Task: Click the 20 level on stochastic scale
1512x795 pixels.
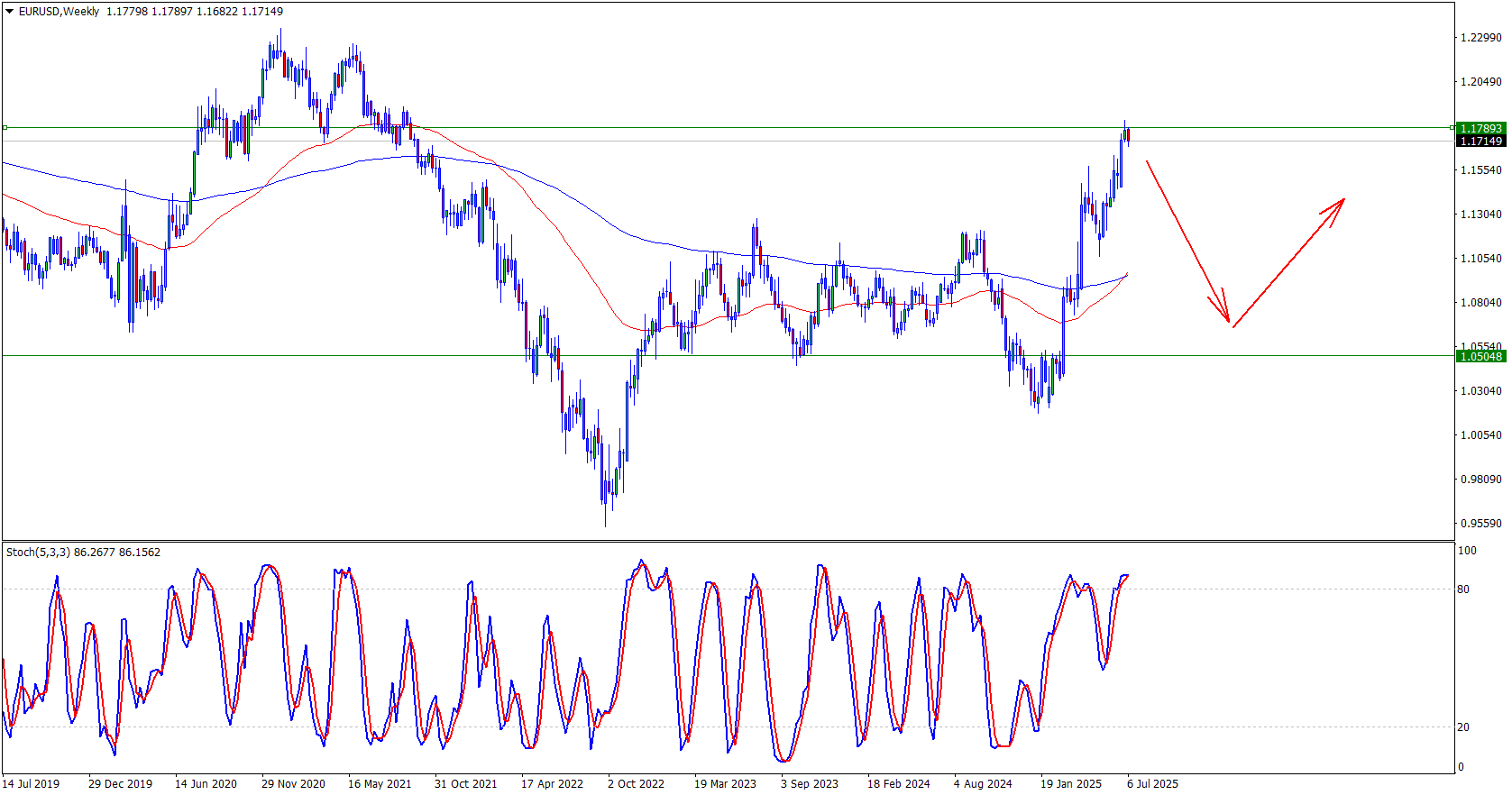Action: [x=1463, y=727]
